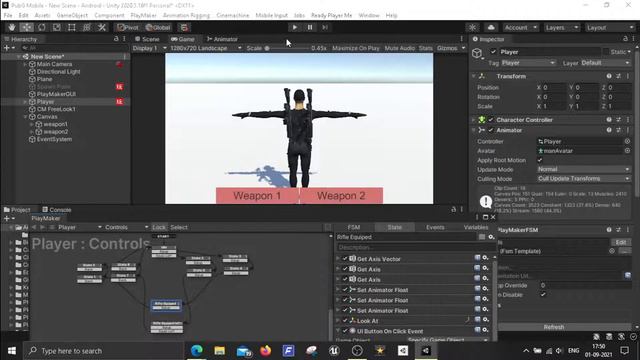
Task: Collapse the New Scene hierarchy root
Action: [x=19, y=57]
